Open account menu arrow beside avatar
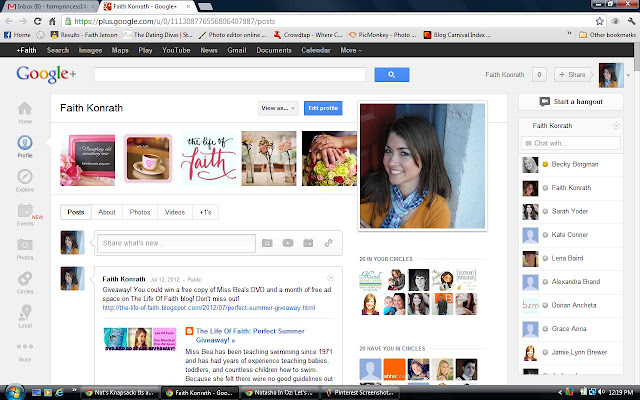Viewport: 640px width, 400px height. click(x=629, y=75)
